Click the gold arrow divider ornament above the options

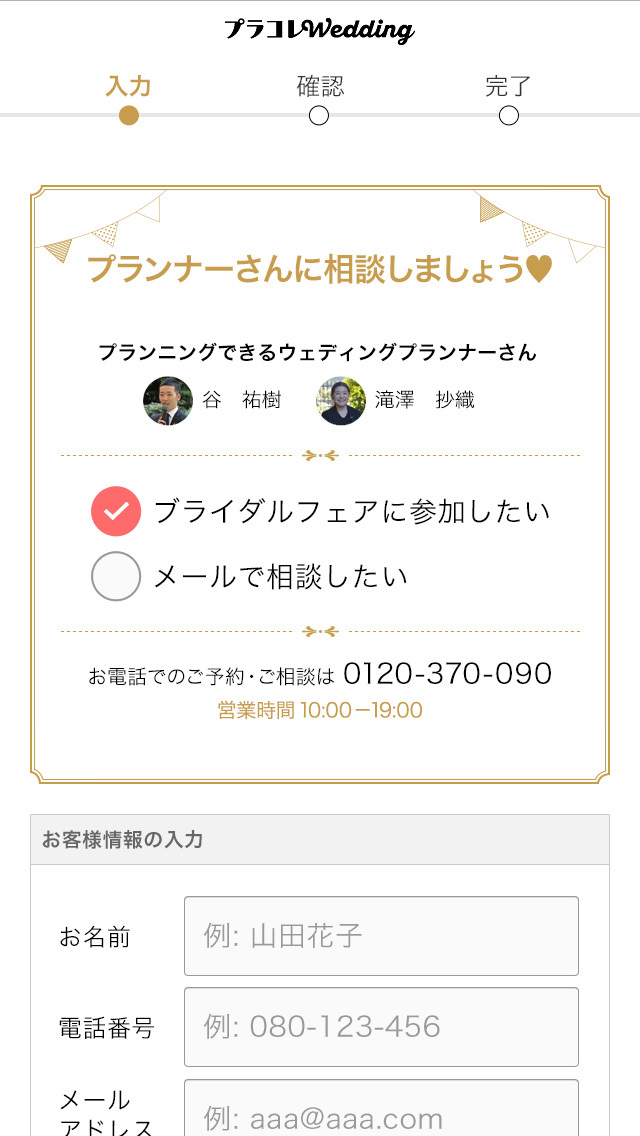tap(320, 456)
